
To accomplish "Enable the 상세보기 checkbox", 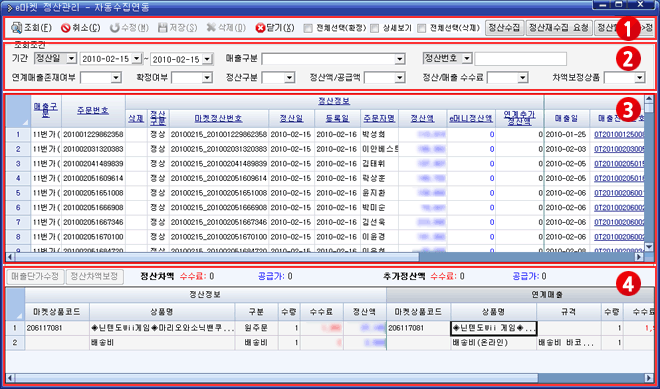I will [375, 29].
